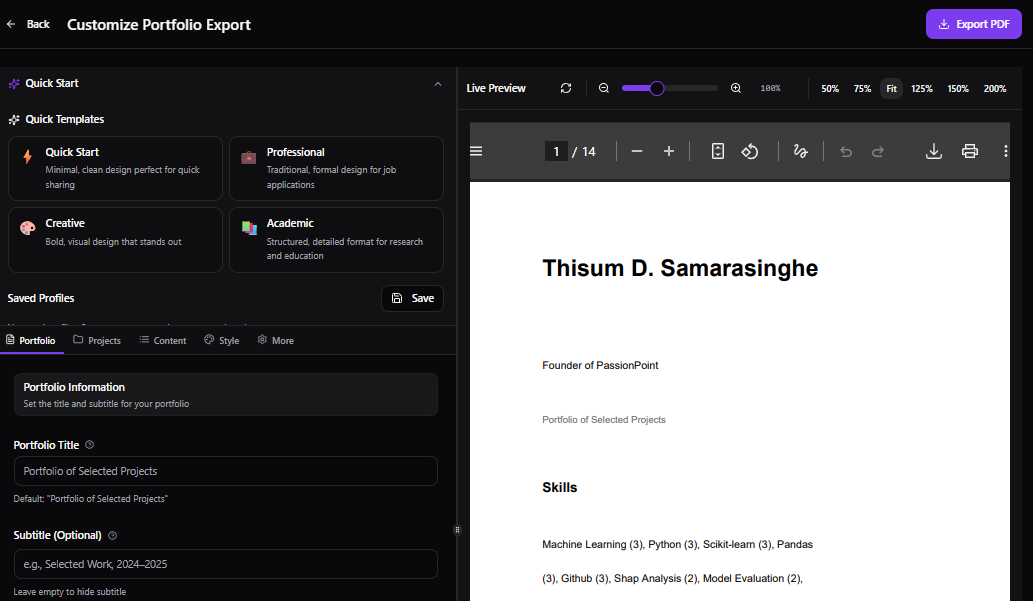Viewport: 1033px width, 601px height.
Task: Click the Portfolio Title input field
Action: click(x=225, y=471)
